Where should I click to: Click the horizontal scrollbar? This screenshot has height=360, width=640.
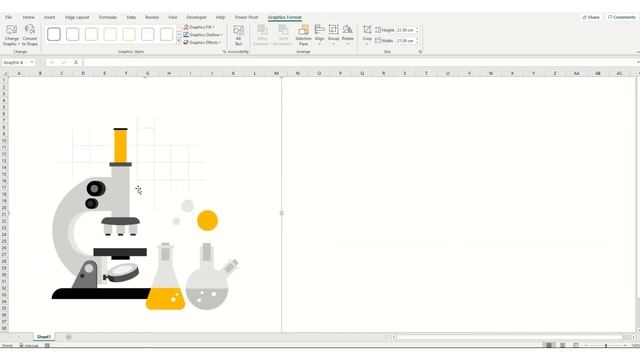pos(509,337)
